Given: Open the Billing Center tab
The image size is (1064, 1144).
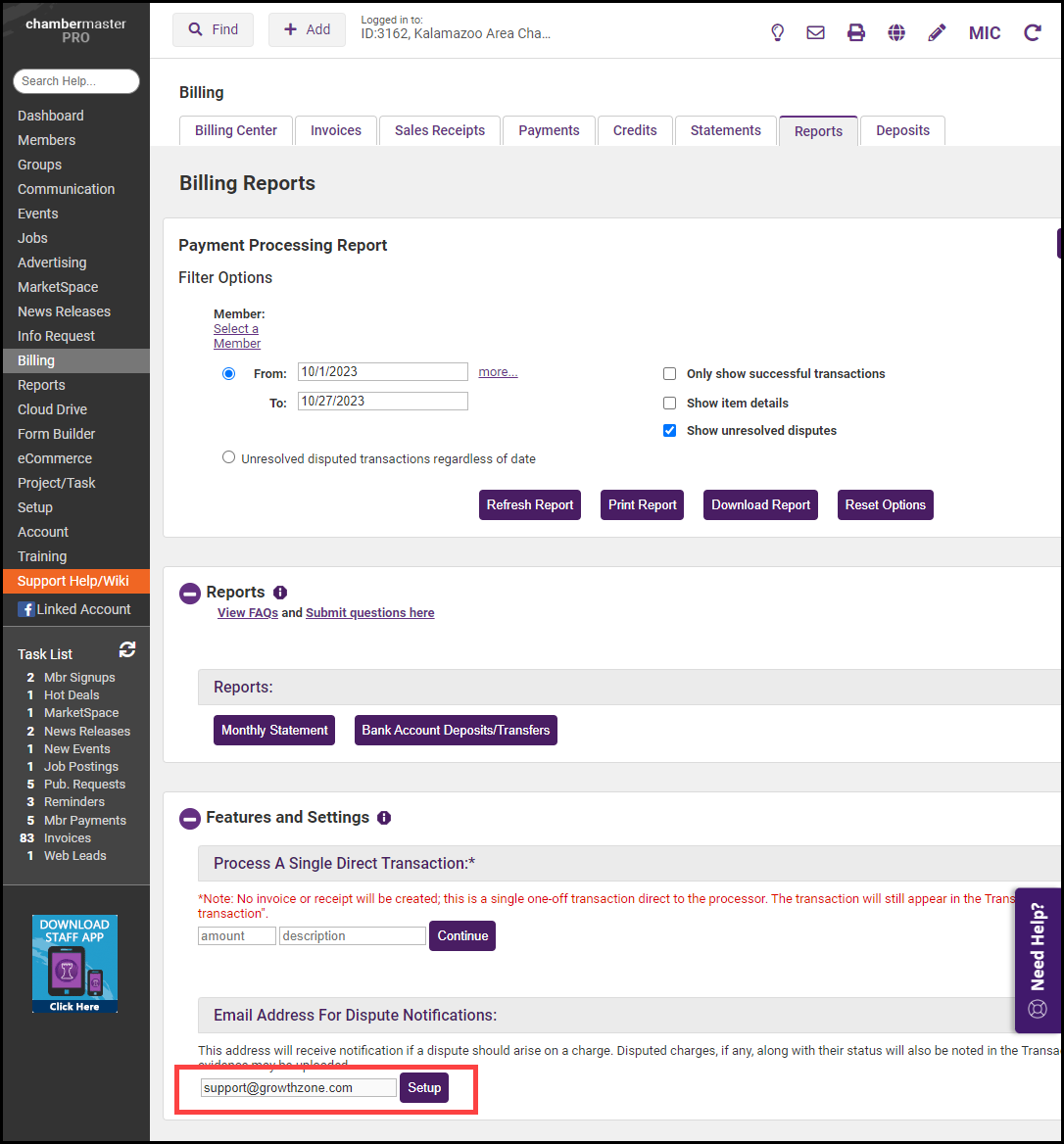Looking at the screenshot, I should click(x=236, y=130).
